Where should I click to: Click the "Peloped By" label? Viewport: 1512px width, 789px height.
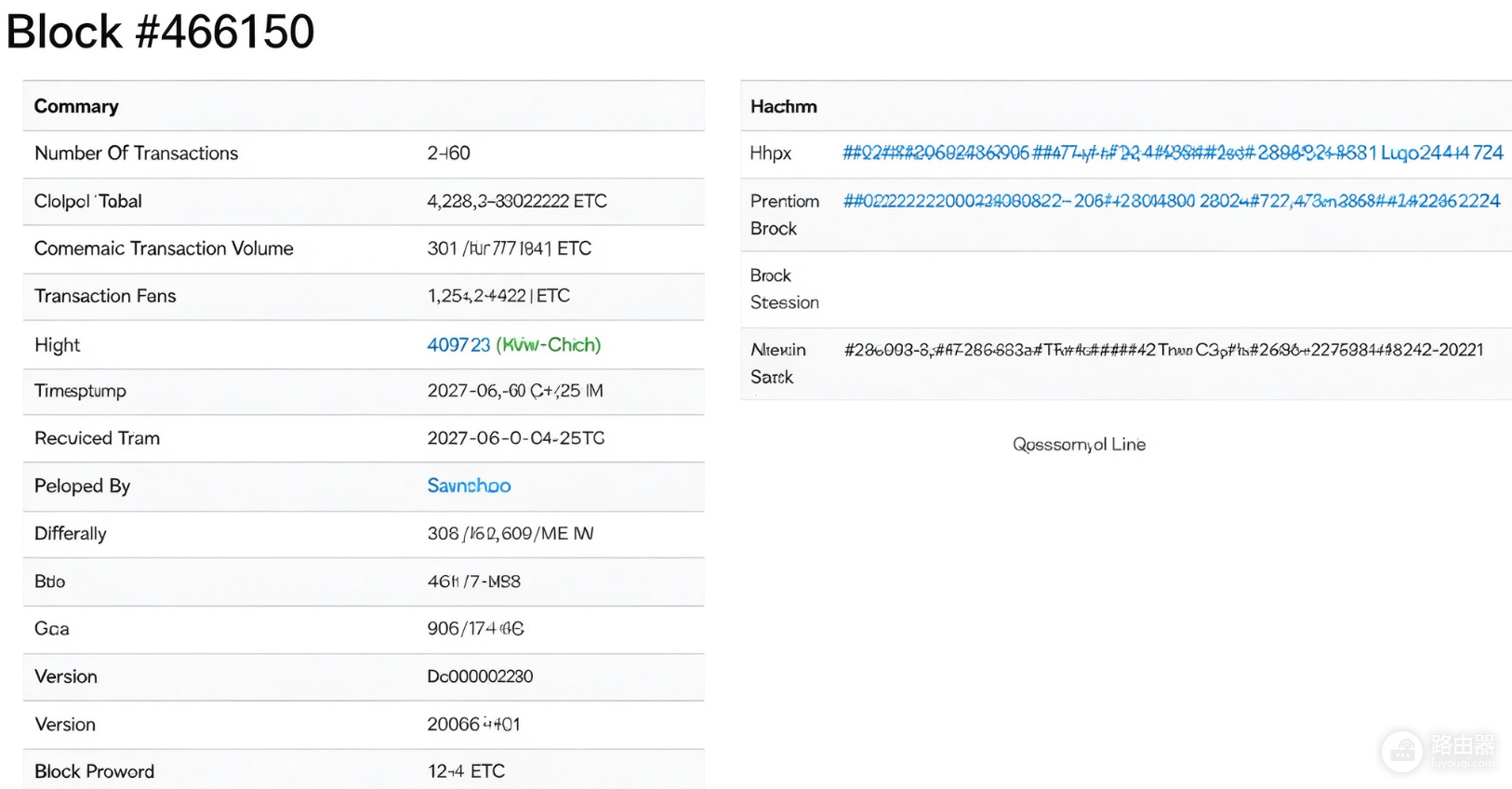coord(82,486)
